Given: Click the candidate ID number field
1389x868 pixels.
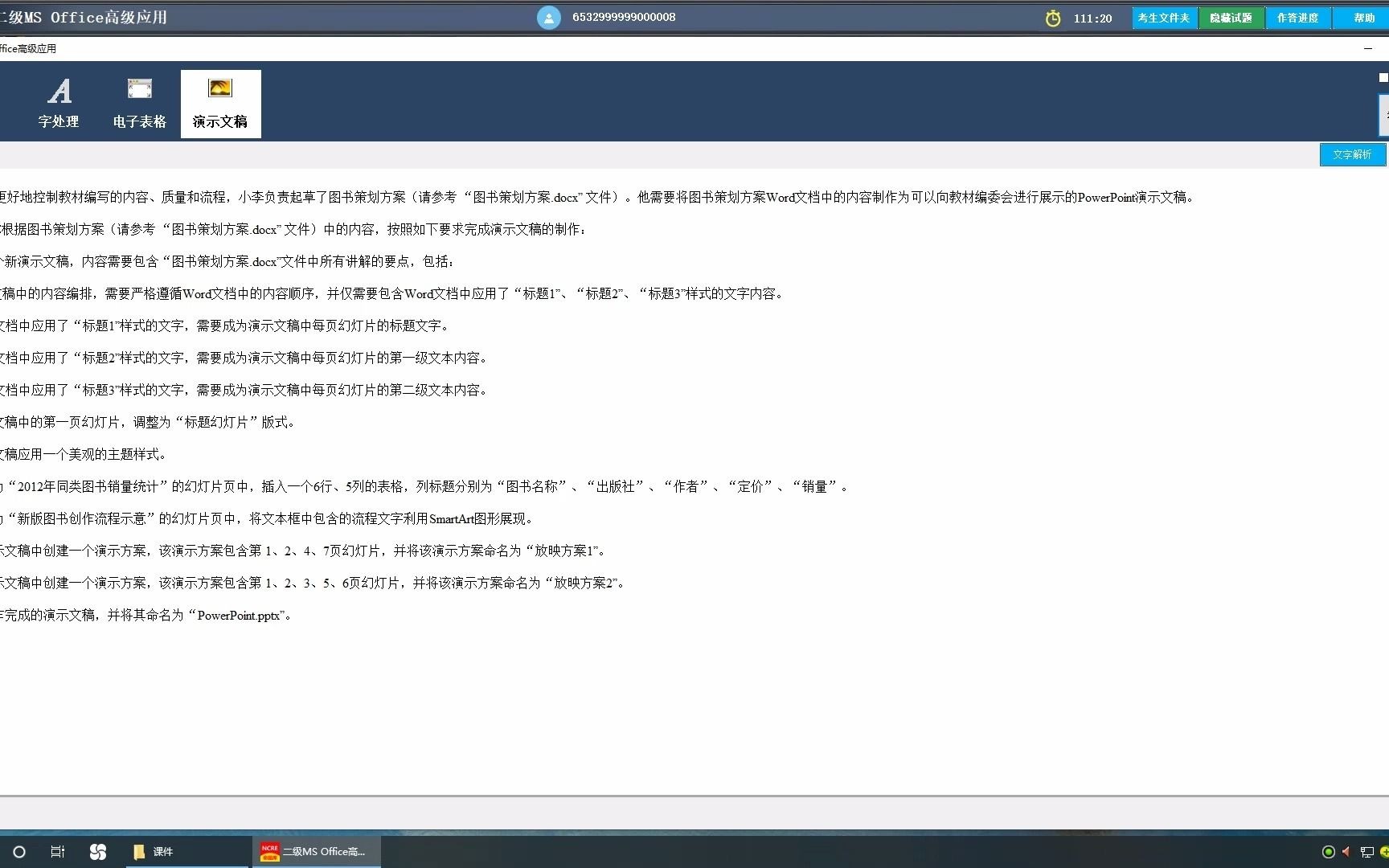Looking at the screenshot, I should pos(623,17).
